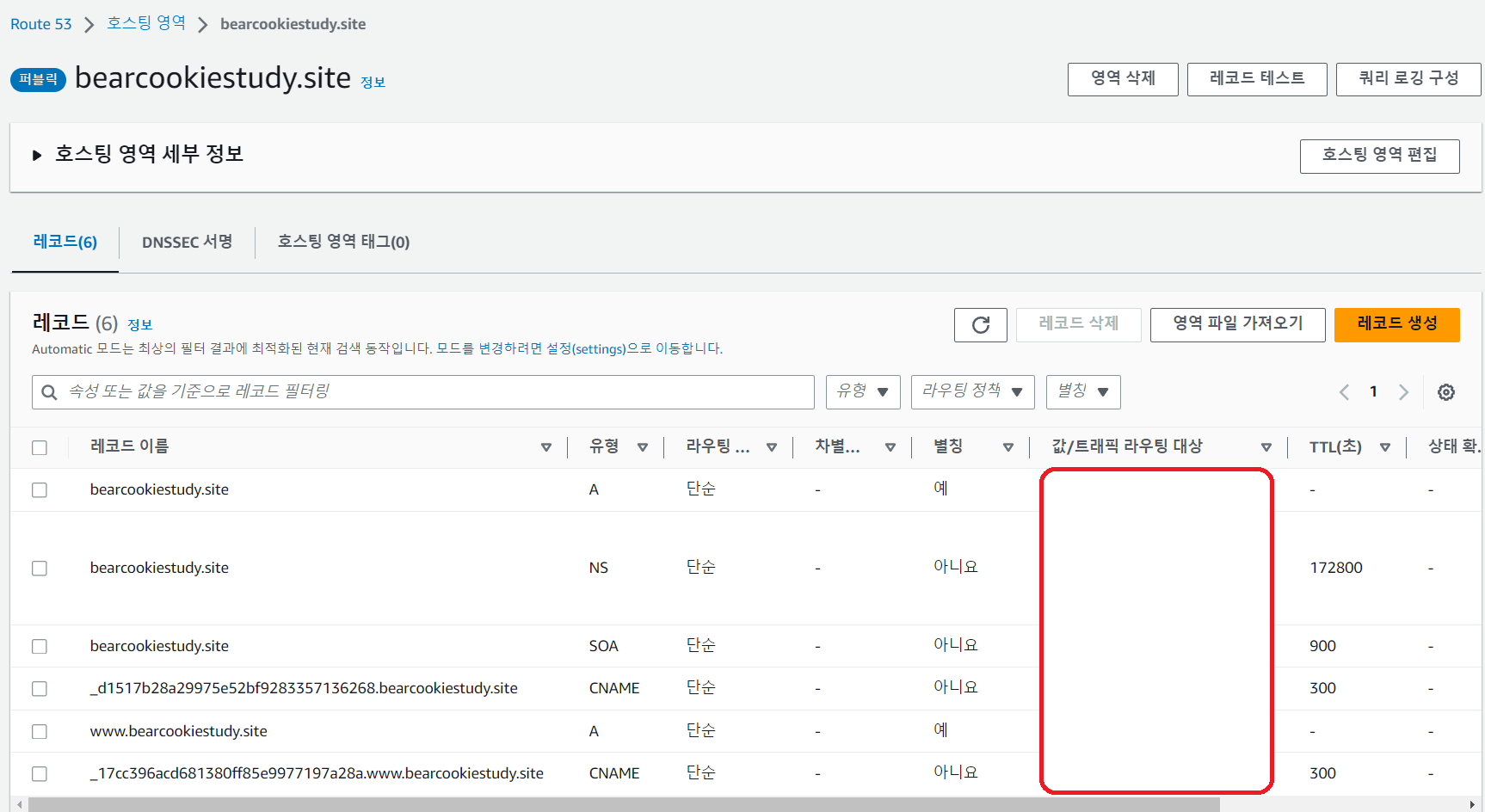Viewport: 1485px width, 812px height.
Task: Sort records by type column arrow
Action: tap(642, 447)
